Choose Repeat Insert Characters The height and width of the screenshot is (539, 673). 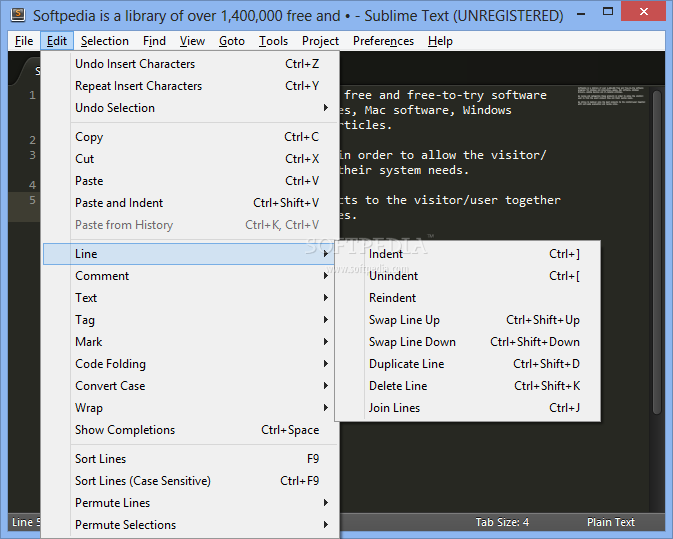coord(191,86)
